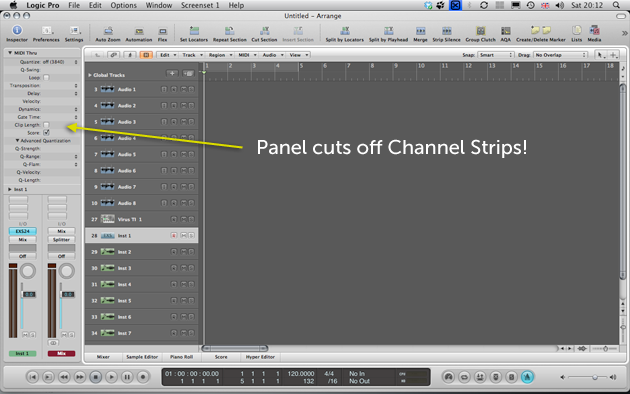630x394 pixels.
Task: Toggle the Link button in the Arrange header
Action: pos(114,55)
